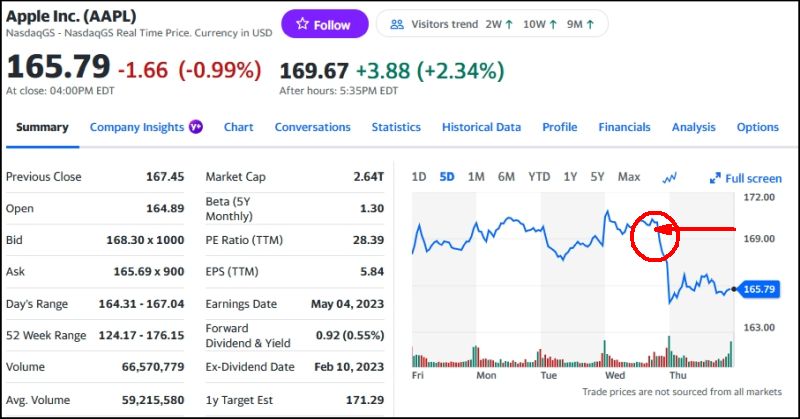Click the visitors trend people icon
Image resolution: width=800 pixels, height=419 pixels.
coord(397,25)
